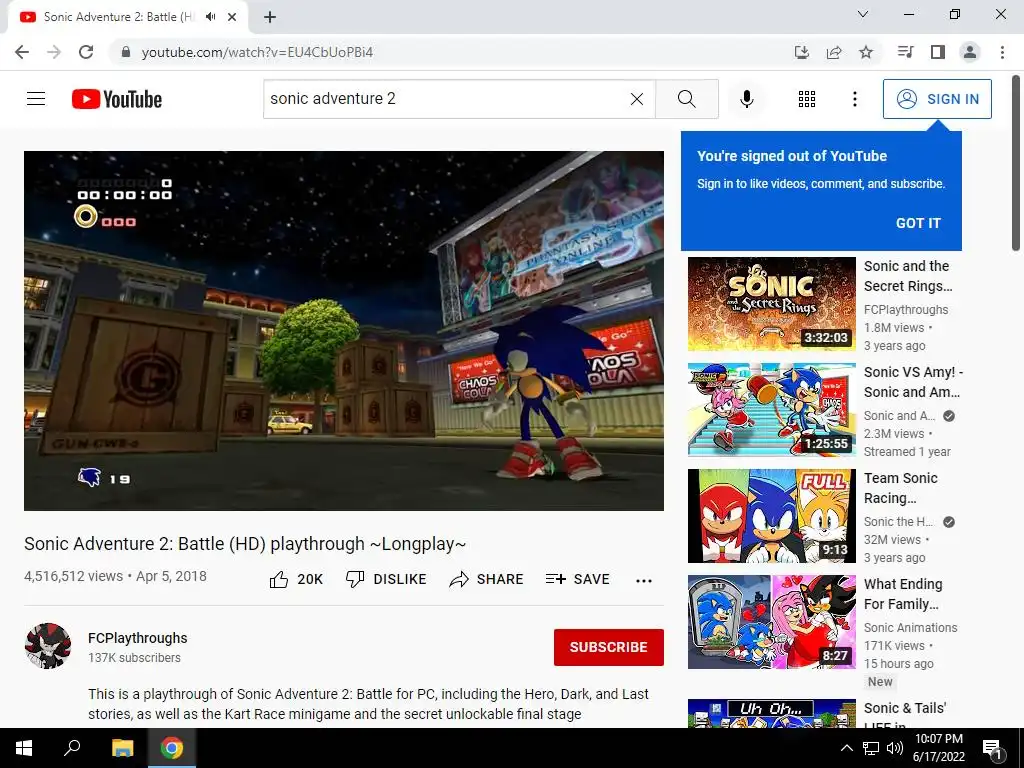Screen dimensions: 1024x768
Task: Open the Chrome profile avatar
Action: [970, 52]
